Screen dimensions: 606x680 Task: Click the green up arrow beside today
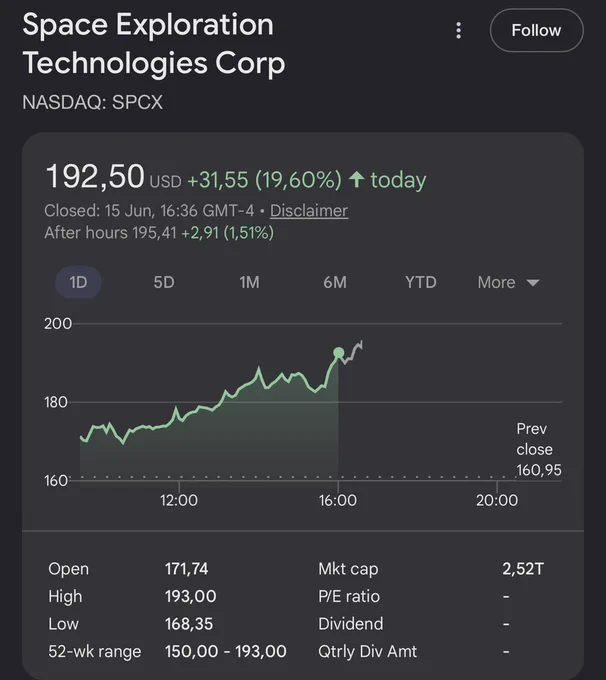click(x=357, y=180)
